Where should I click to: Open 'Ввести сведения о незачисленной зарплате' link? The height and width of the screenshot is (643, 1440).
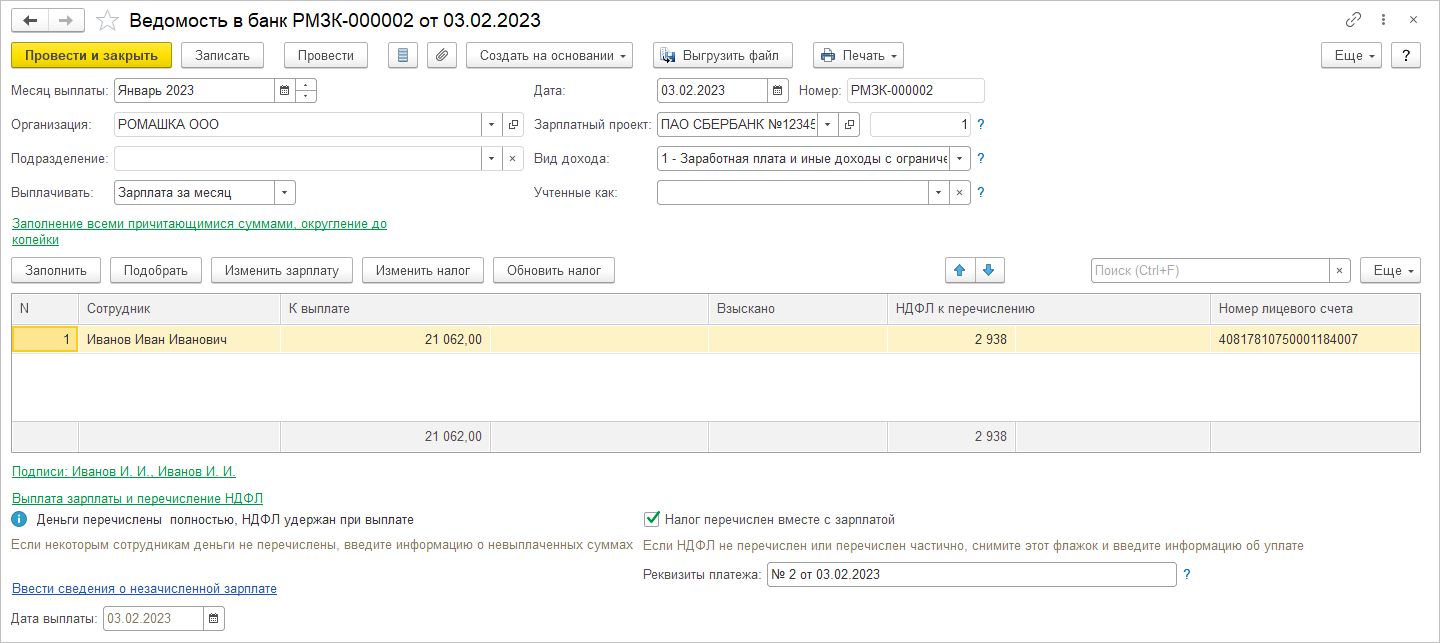tap(144, 589)
